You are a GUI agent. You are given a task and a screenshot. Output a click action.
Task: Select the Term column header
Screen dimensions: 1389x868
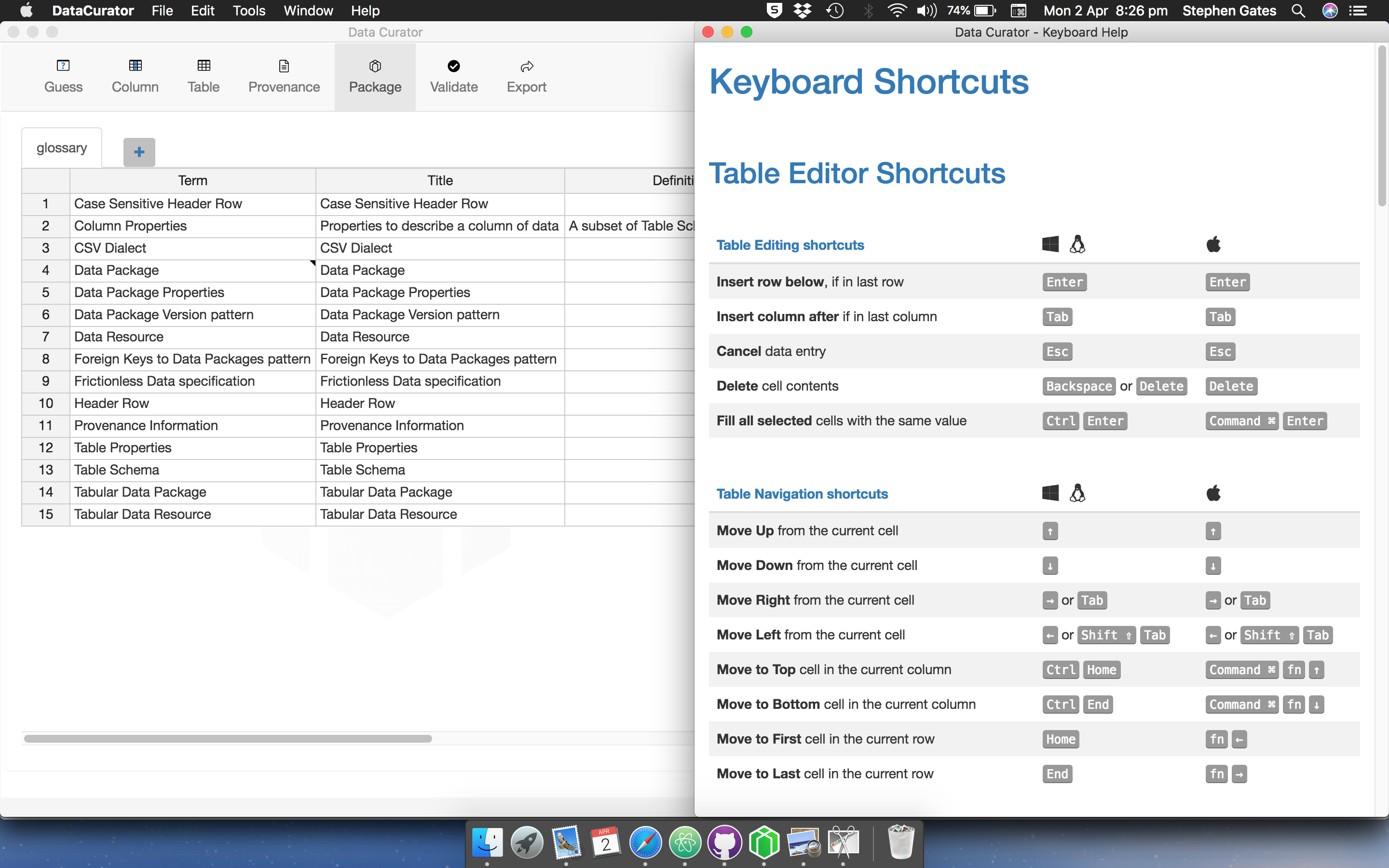[192, 181]
